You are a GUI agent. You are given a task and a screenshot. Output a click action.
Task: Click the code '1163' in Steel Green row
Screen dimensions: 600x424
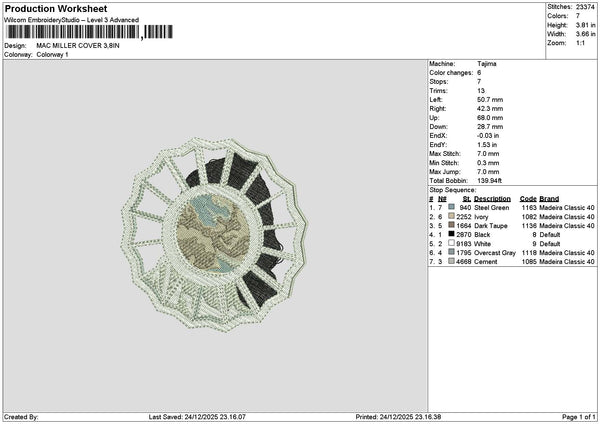(x=529, y=207)
